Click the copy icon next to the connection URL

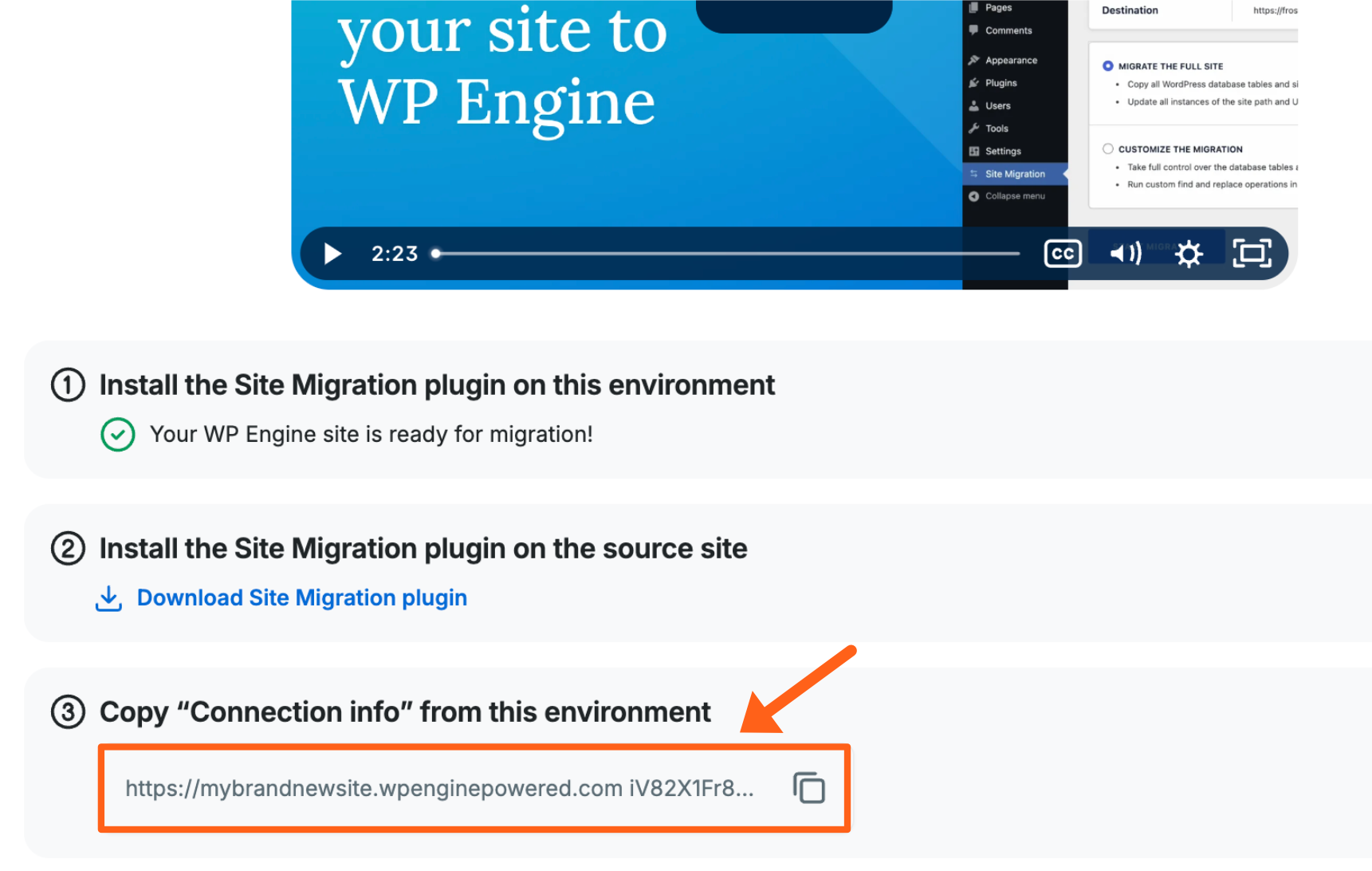[x=808, y=786]
